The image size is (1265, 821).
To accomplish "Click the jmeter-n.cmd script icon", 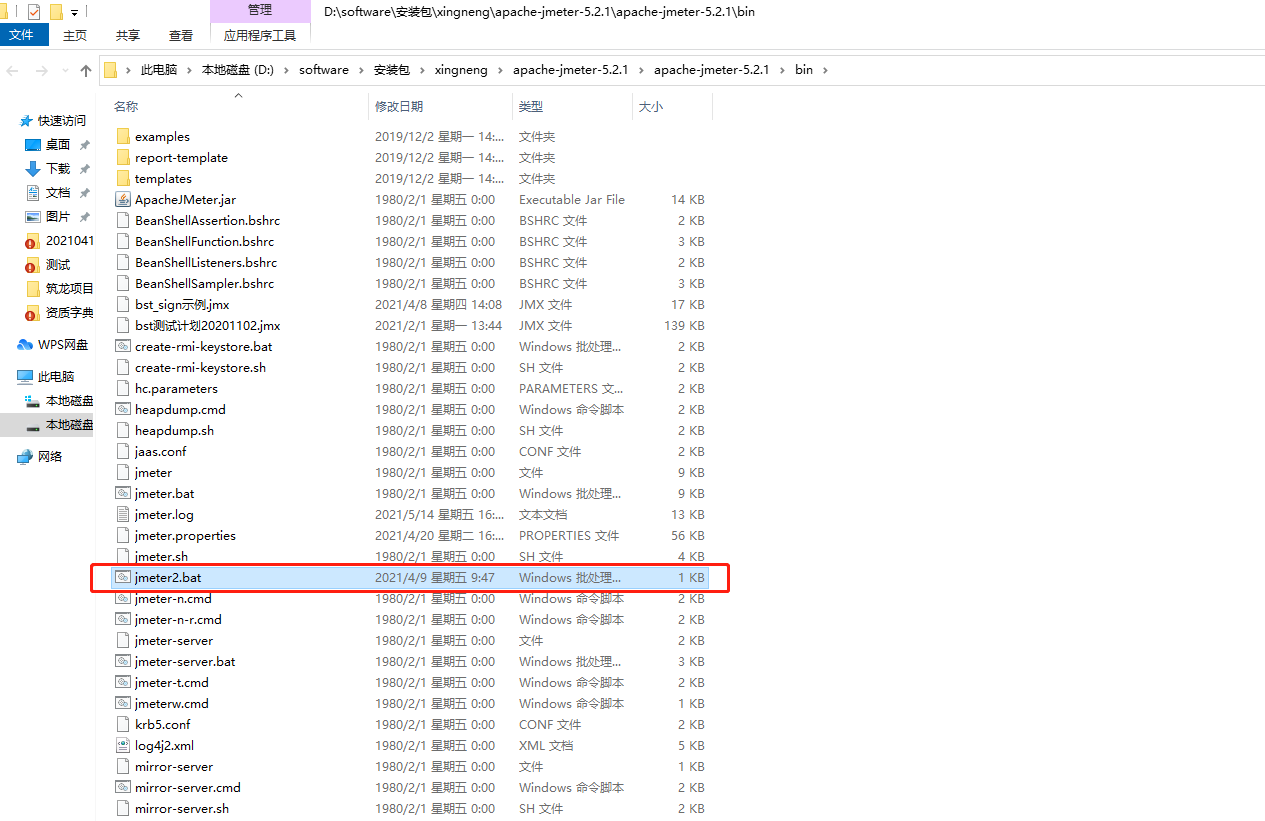I will click(124, 598).
